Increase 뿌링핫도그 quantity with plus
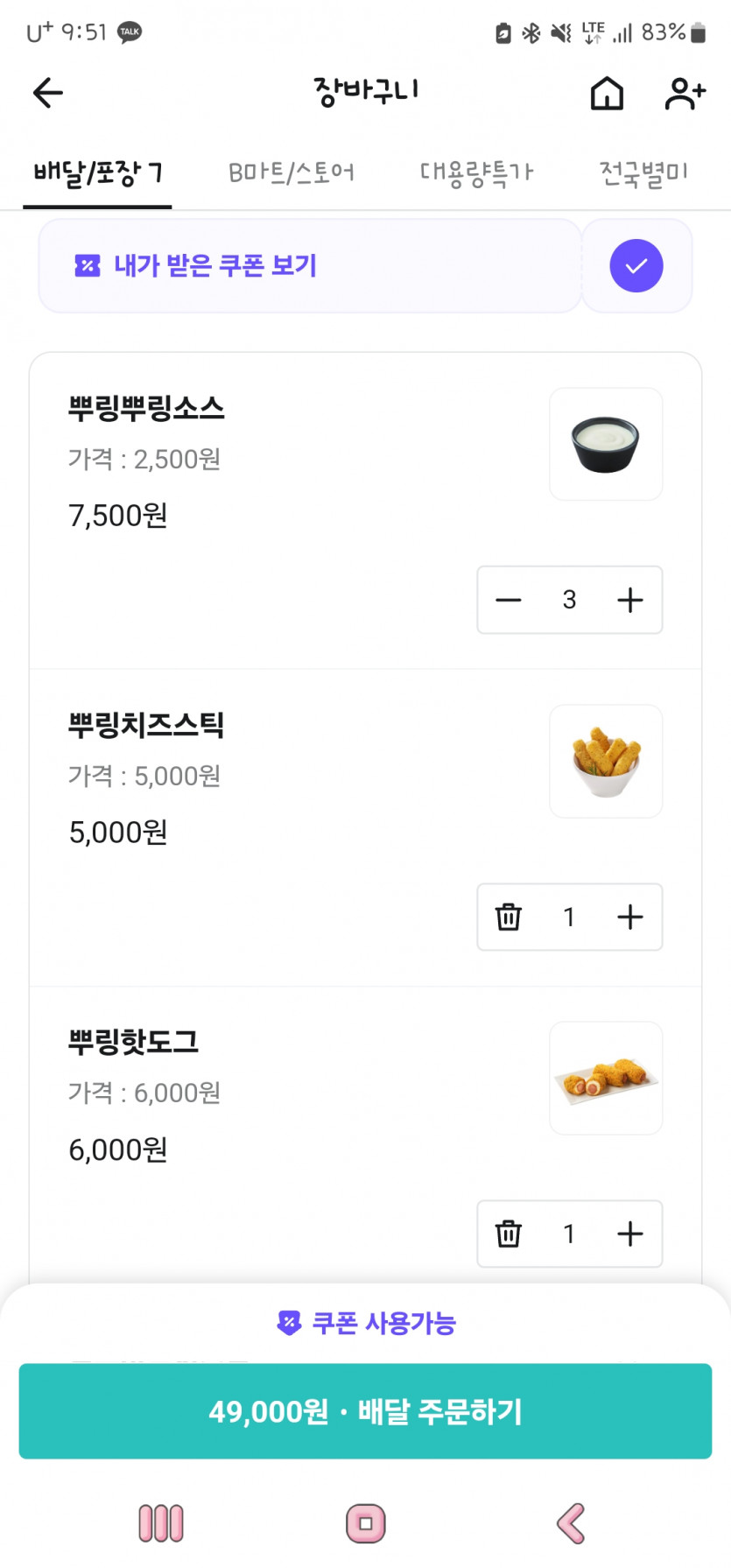This screenshot has width=731, height=1568. 630,1234
